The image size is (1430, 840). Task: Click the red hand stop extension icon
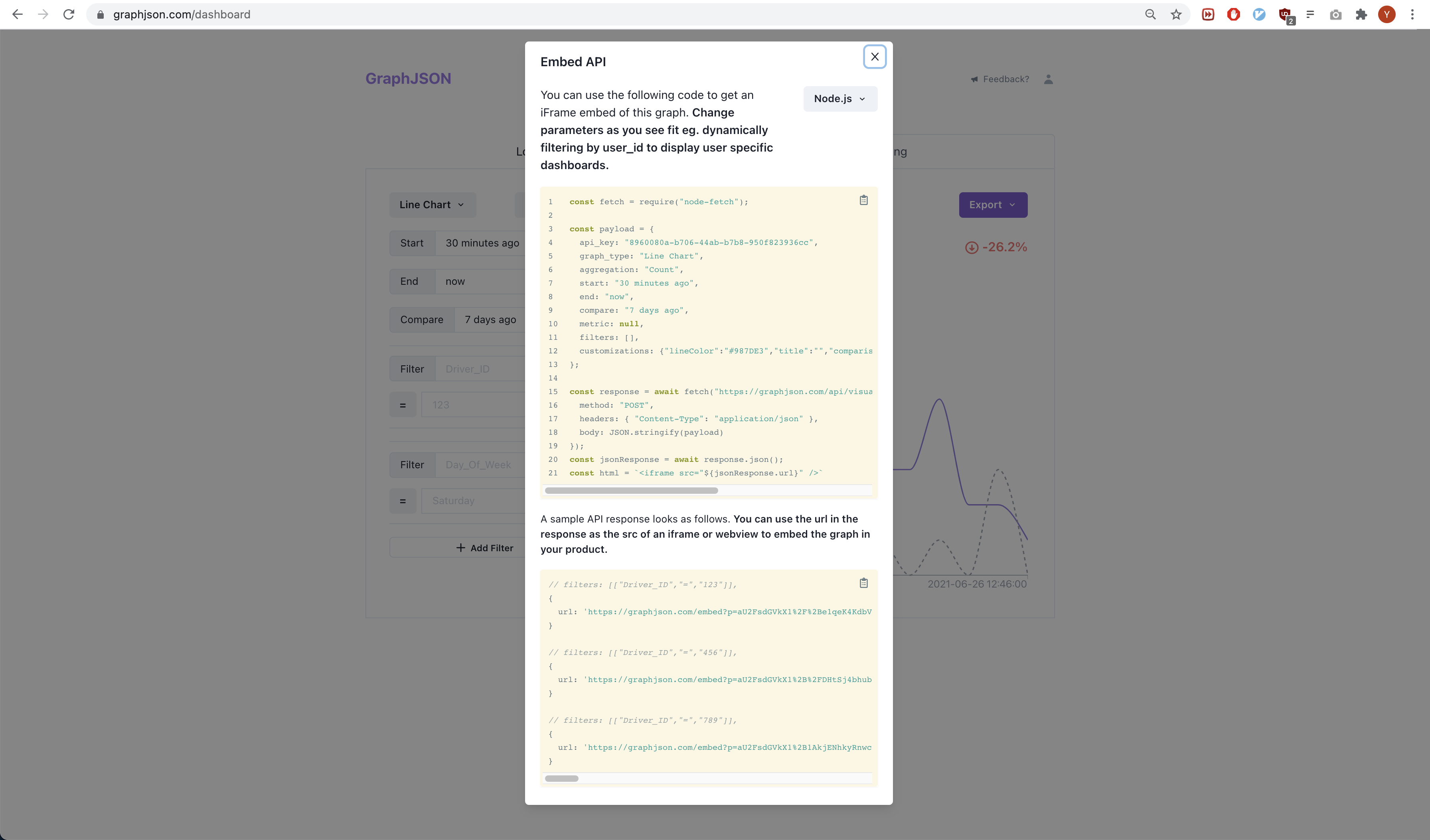[x=1234, y=15]
